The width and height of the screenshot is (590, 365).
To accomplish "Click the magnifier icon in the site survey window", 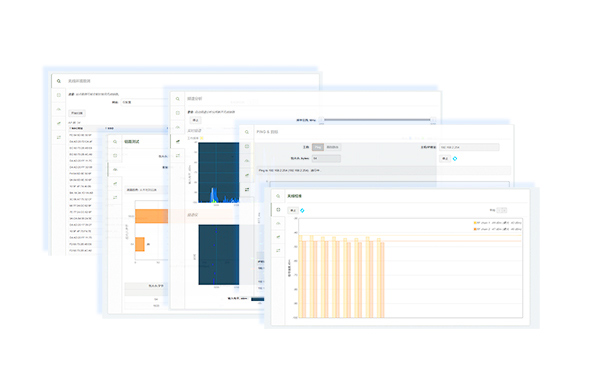I will [x=59, y=81].
